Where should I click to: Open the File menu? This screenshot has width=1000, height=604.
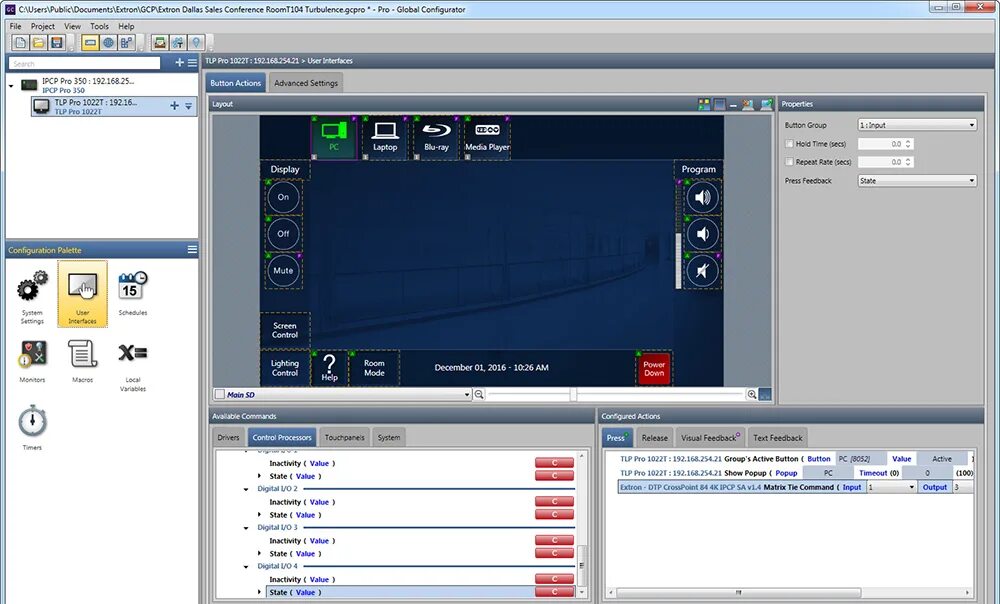coord(15,26)
